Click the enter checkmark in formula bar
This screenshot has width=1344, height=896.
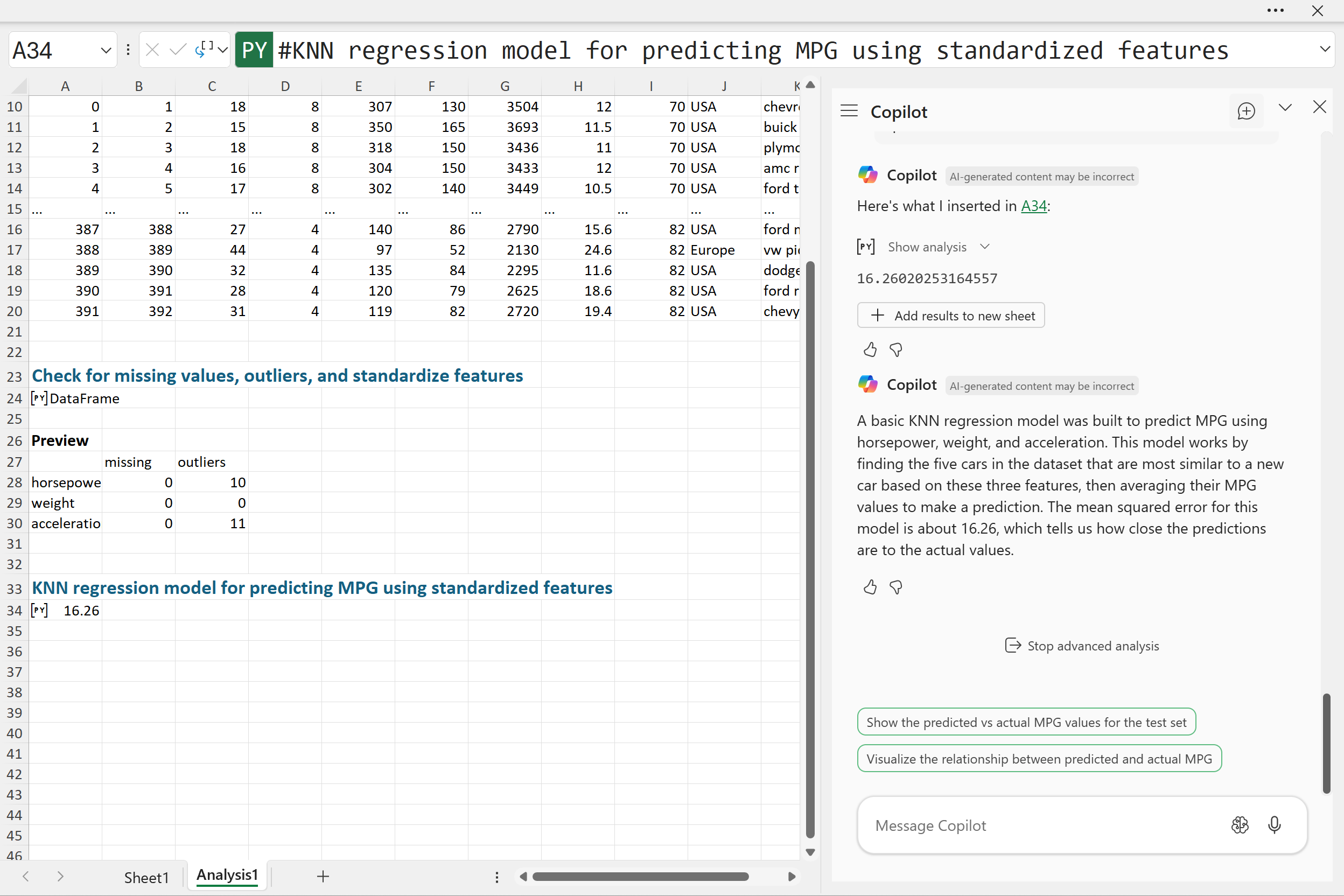(x=178, y=50)
